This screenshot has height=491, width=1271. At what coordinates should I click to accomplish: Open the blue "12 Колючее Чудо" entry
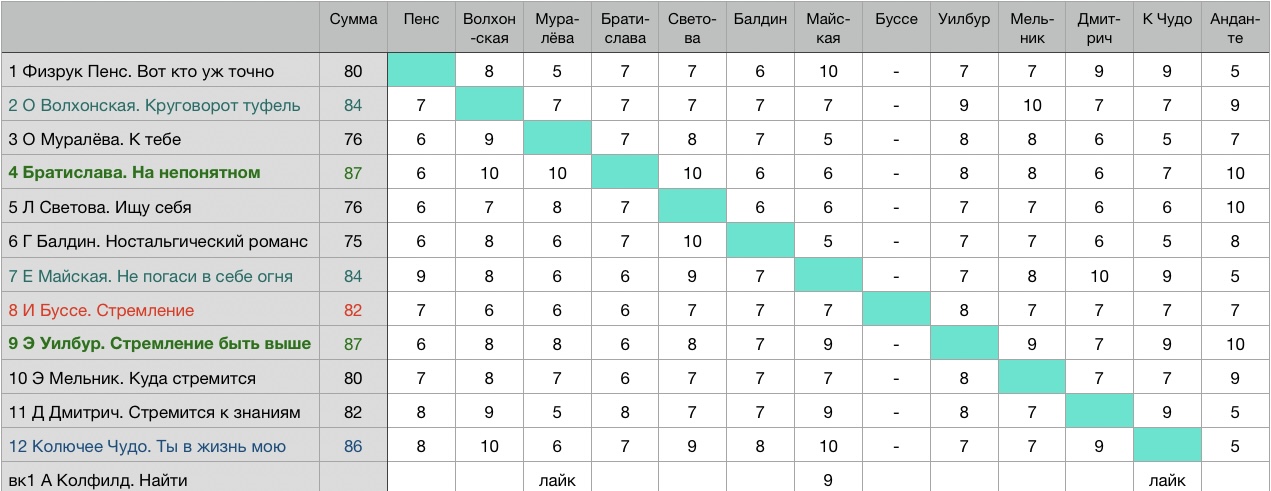coord(147,446)
